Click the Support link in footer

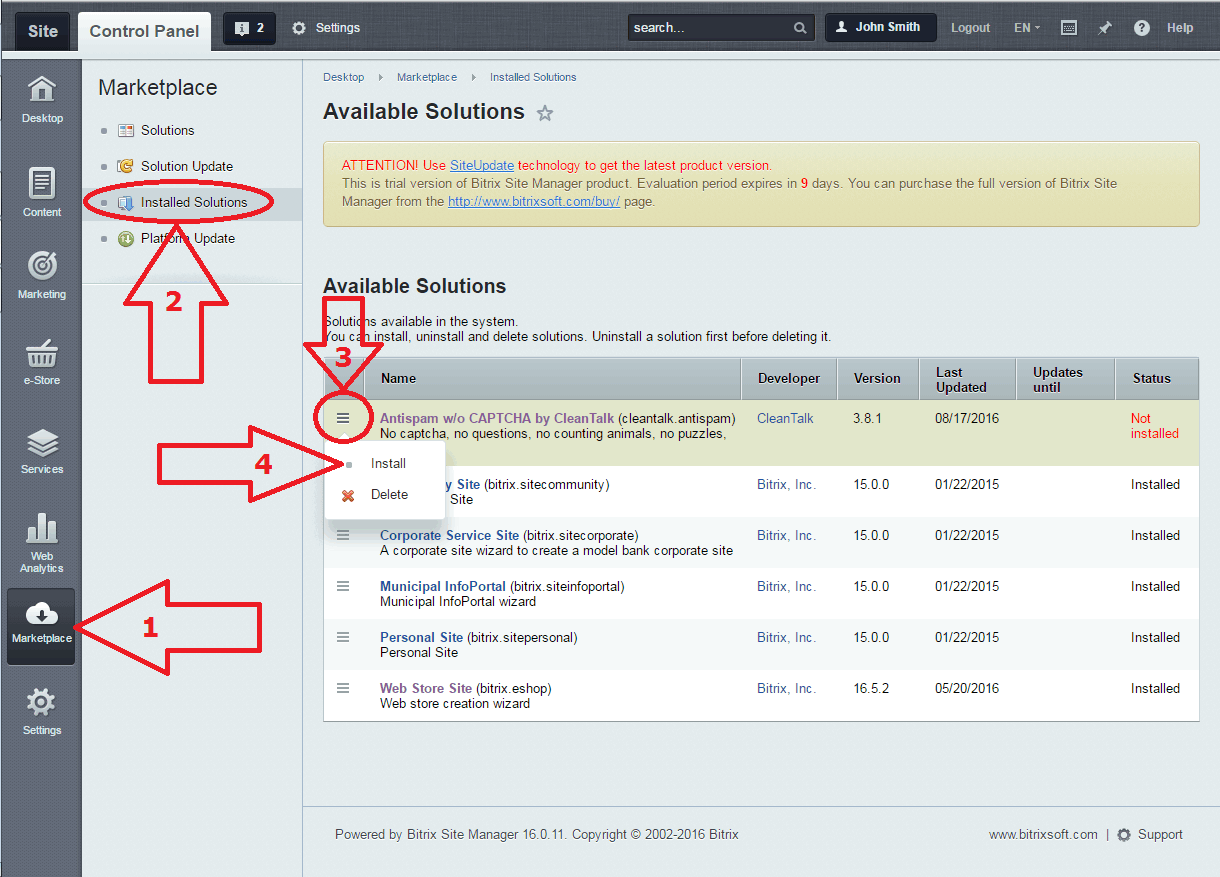click(1160, 834)
